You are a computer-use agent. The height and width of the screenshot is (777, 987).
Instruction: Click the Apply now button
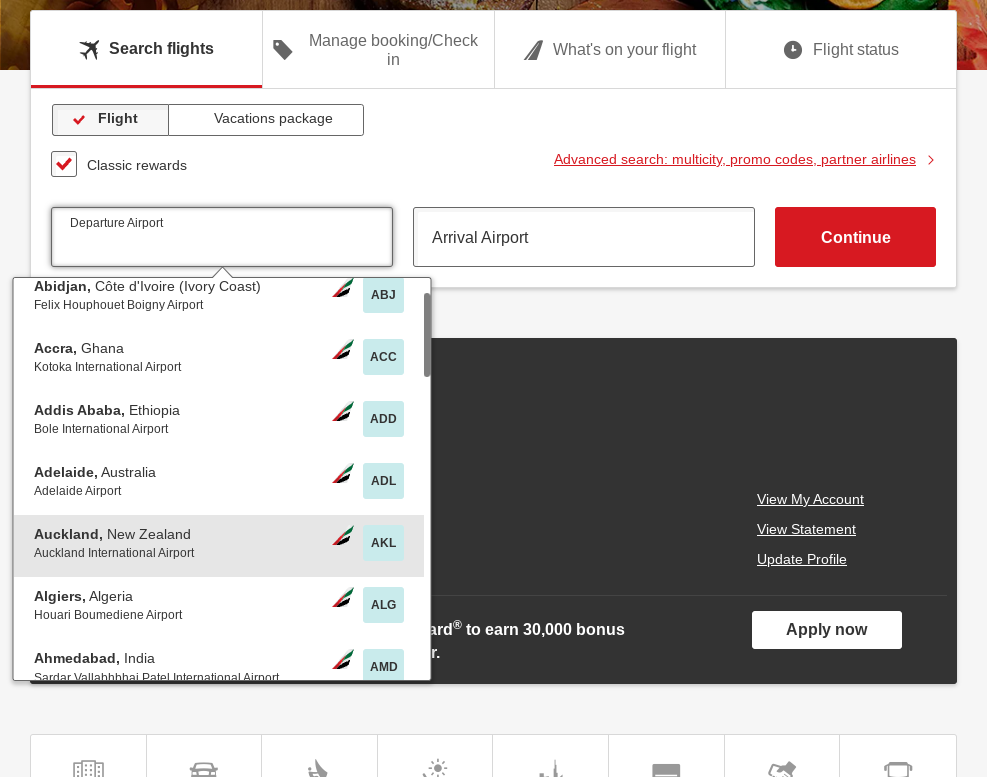pos(826,630)
